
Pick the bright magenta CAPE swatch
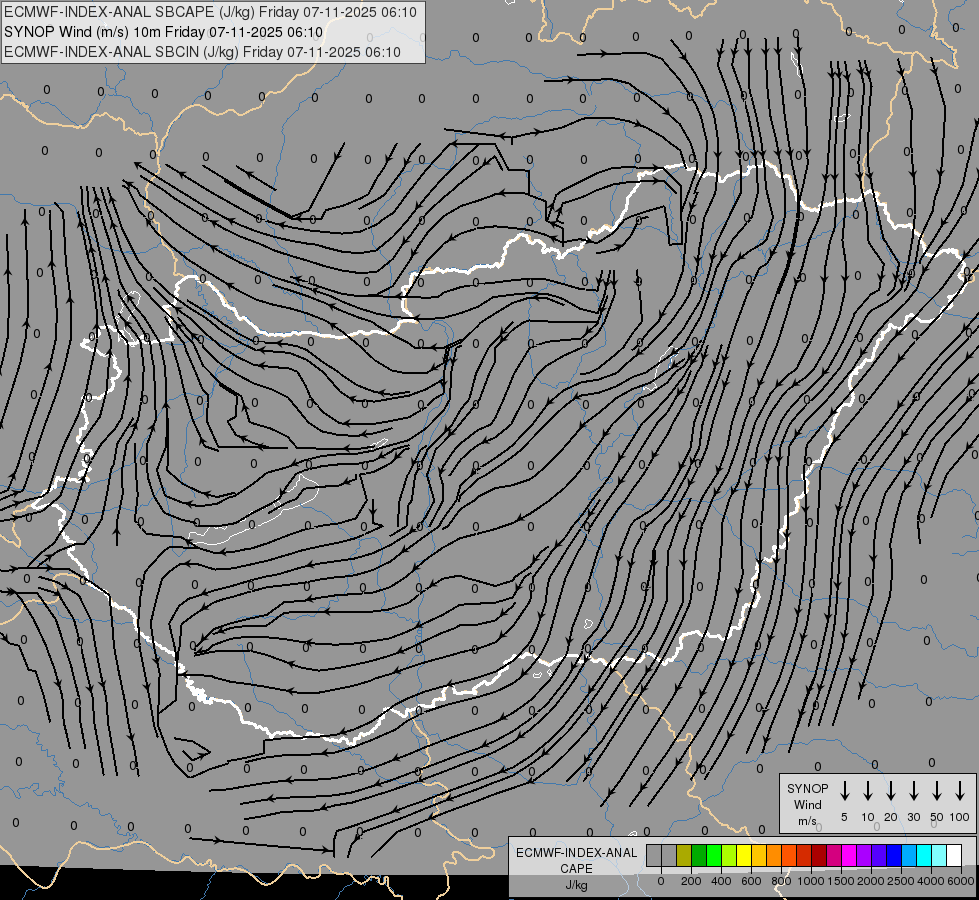tap(849, 855)
